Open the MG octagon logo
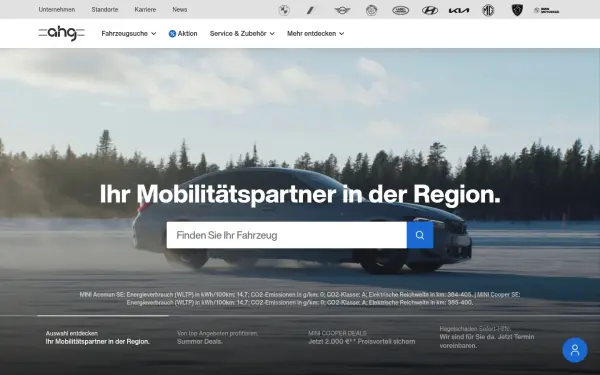 488,10
